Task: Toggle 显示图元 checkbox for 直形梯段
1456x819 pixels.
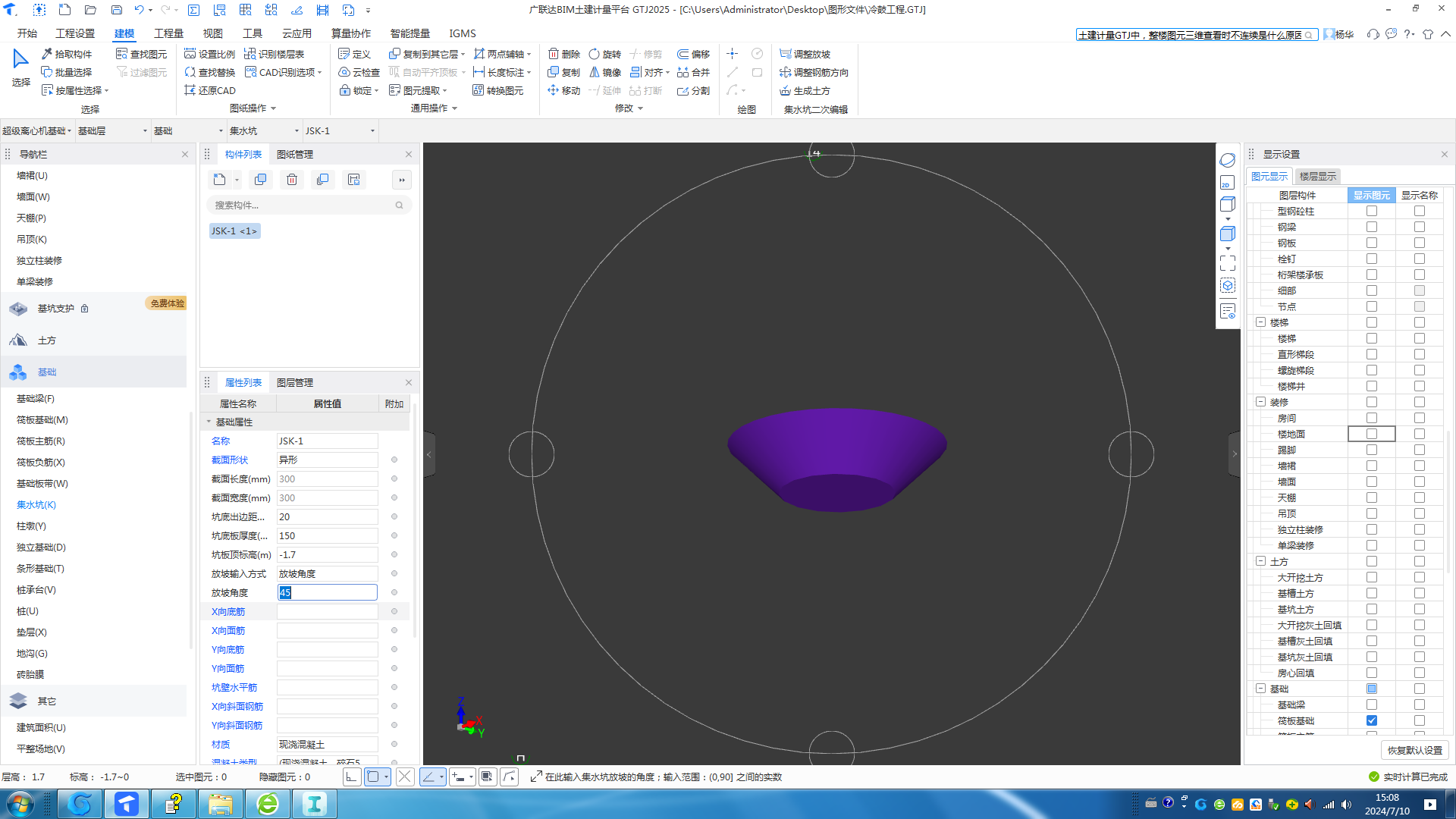Action: point(1372,354)
